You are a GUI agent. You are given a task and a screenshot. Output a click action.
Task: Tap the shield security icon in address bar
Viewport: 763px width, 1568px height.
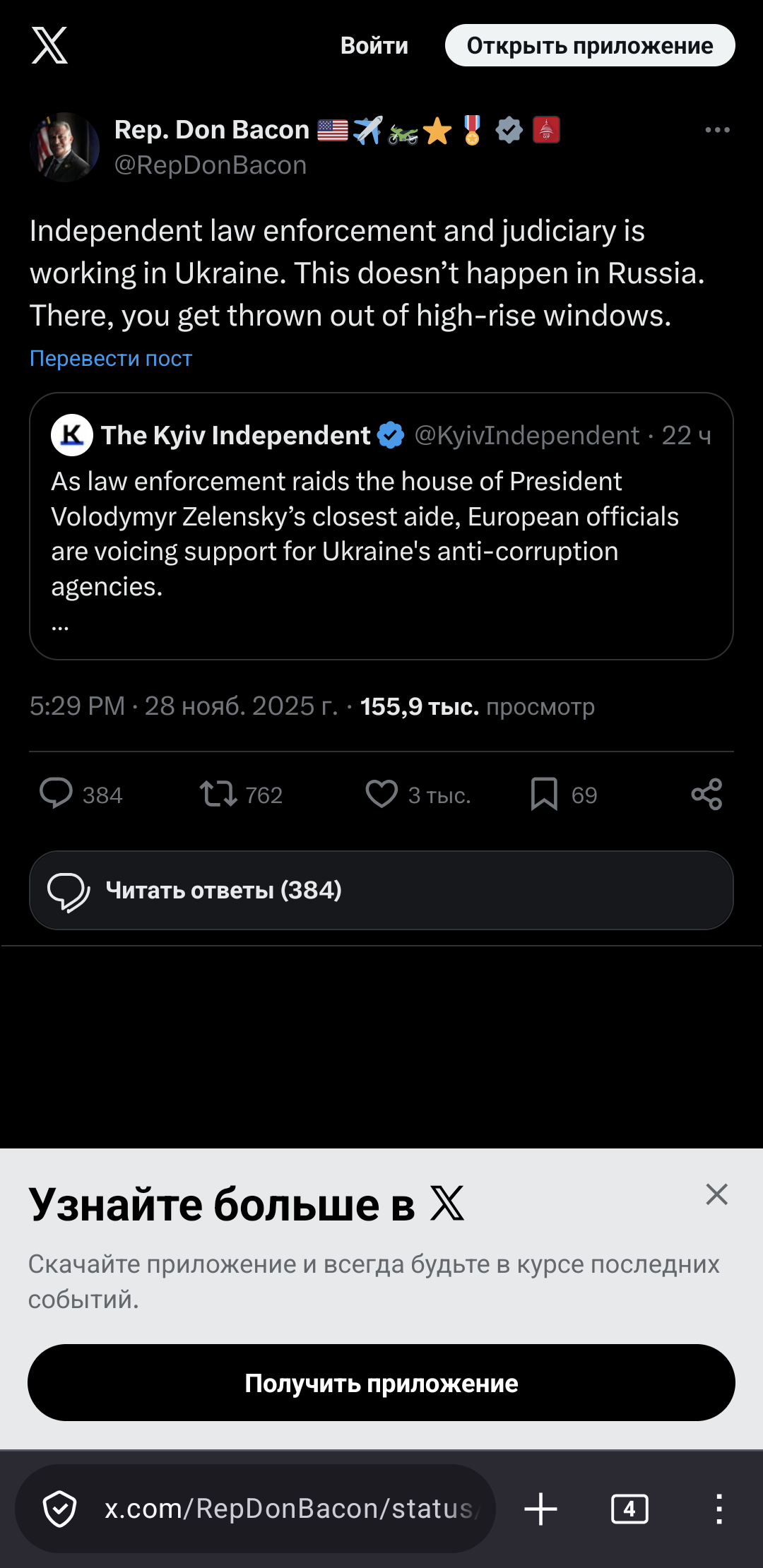[60, 1509]
